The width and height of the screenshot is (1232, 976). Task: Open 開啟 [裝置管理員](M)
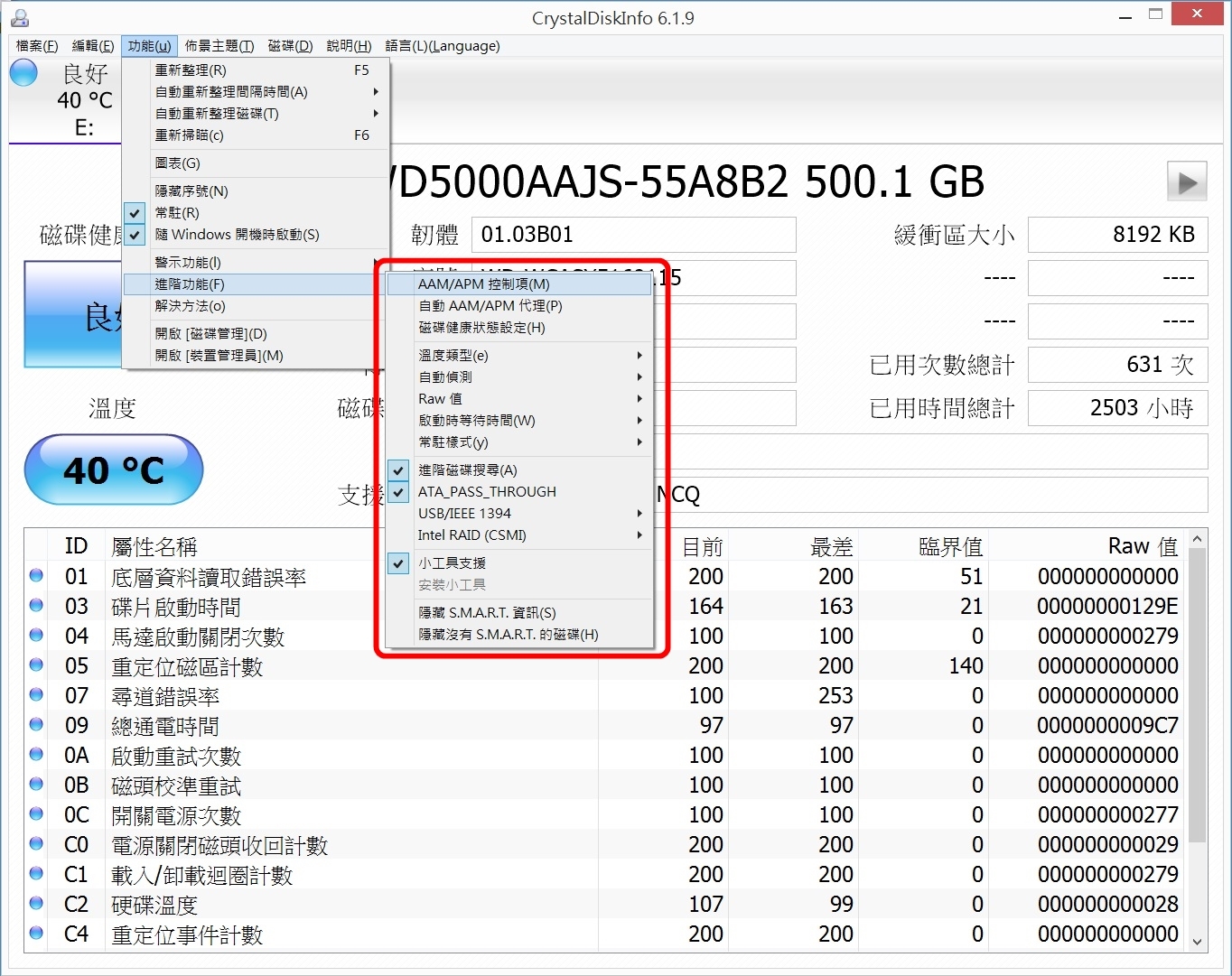pyautogui.click(x=256, y=356)
